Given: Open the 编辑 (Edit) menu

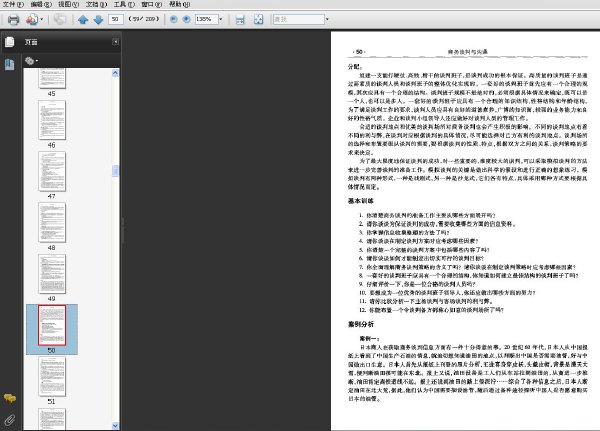Looking at the screenshot, I should tap(41, 4).
